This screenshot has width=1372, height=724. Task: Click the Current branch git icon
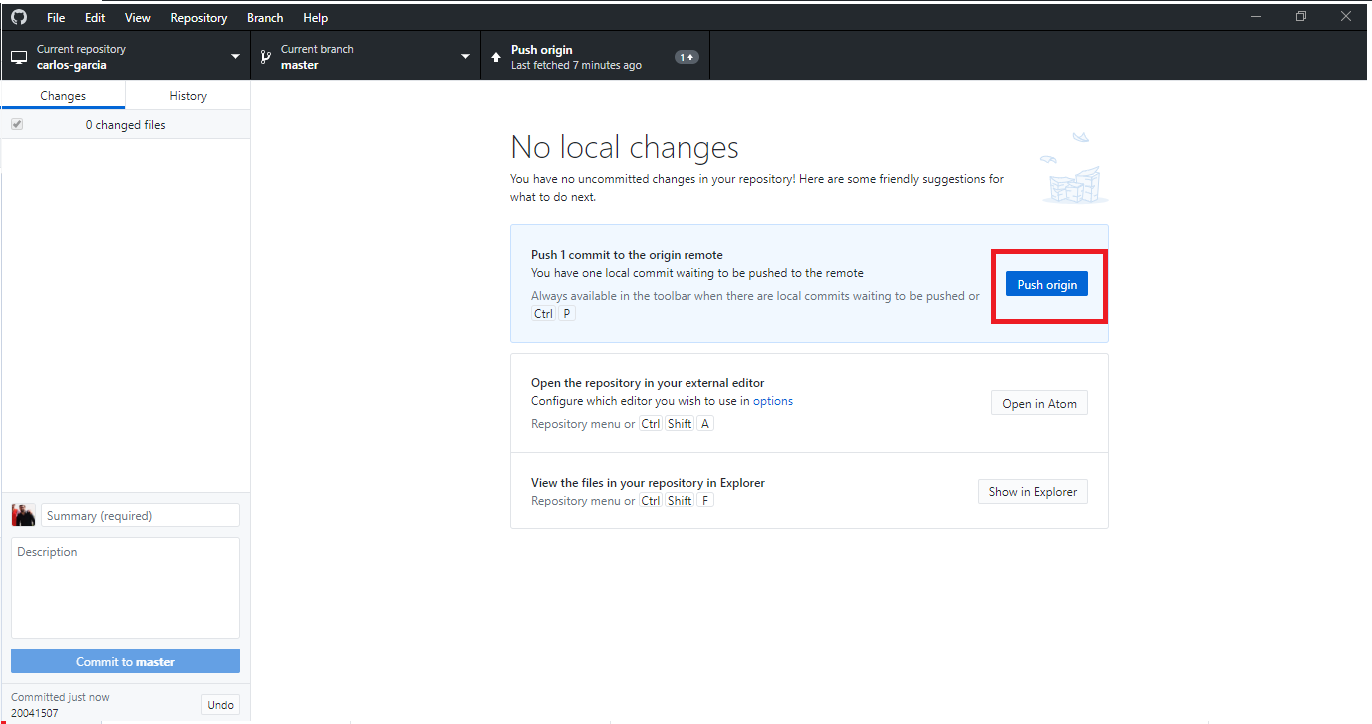(x=265, y=57)
